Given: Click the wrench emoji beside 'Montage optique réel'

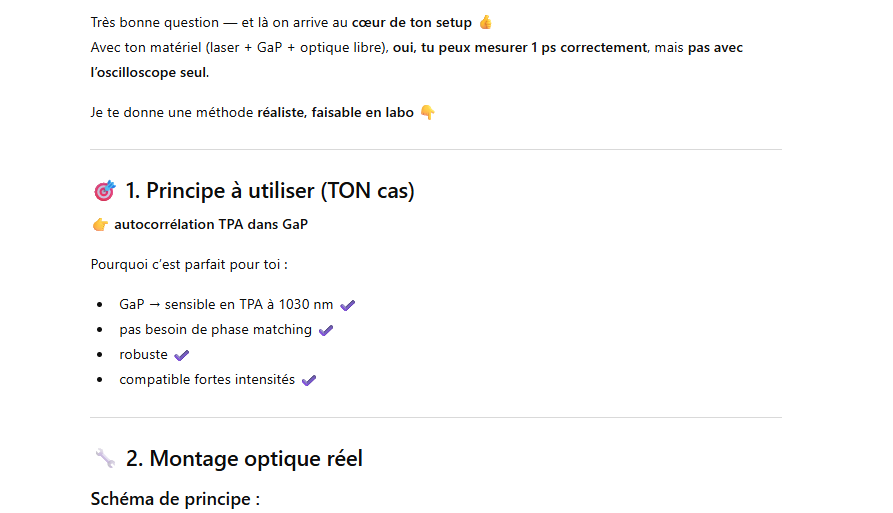Looking at the screenshot, I should [x=105, y=459].
